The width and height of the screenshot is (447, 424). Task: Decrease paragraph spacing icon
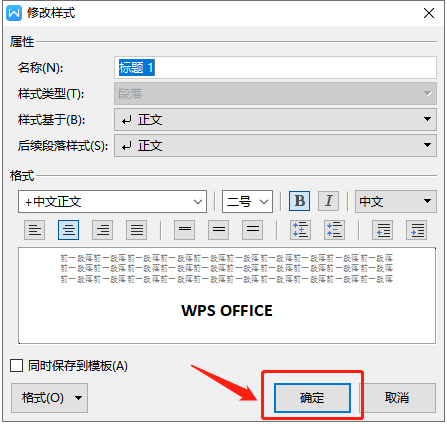click(x=334, y=230)
